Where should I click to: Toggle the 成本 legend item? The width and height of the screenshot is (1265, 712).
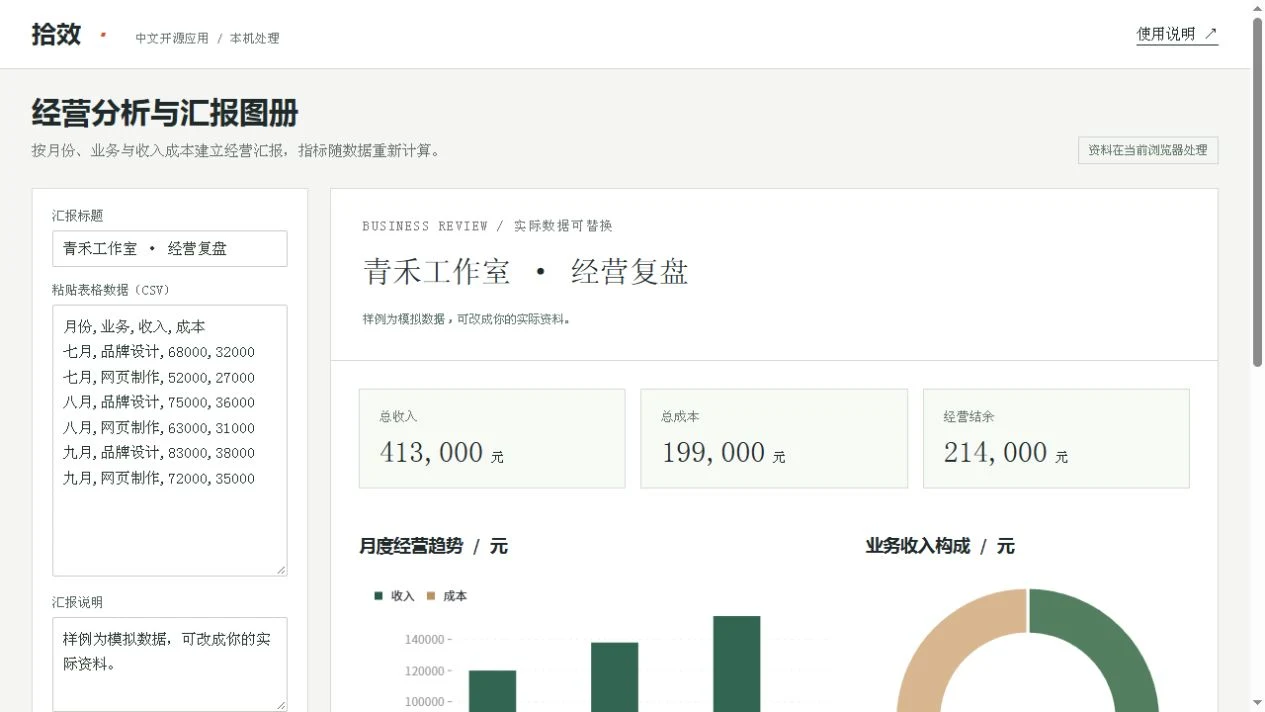coord(447,596)
